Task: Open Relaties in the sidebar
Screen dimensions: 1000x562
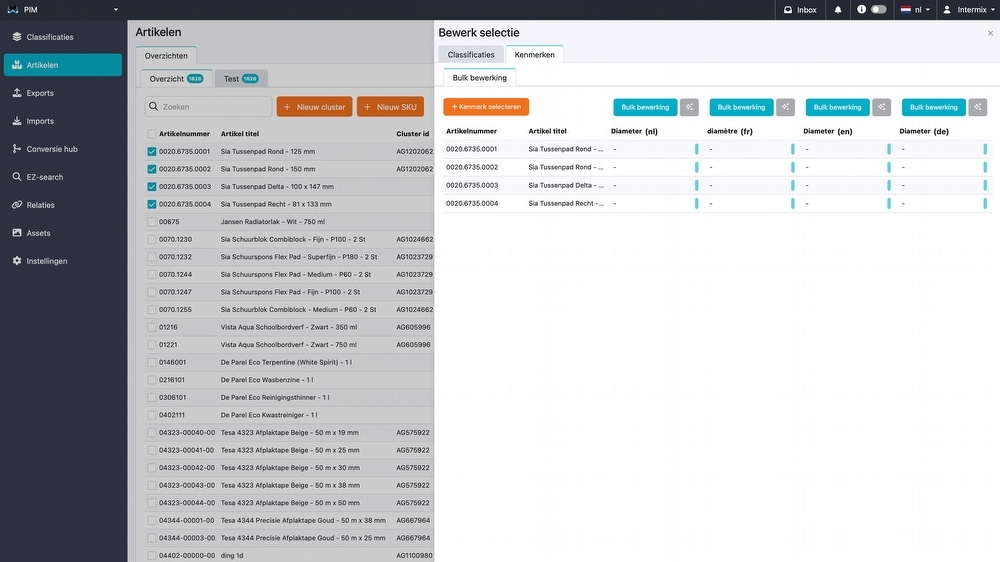Action: [x=41, y=205]
